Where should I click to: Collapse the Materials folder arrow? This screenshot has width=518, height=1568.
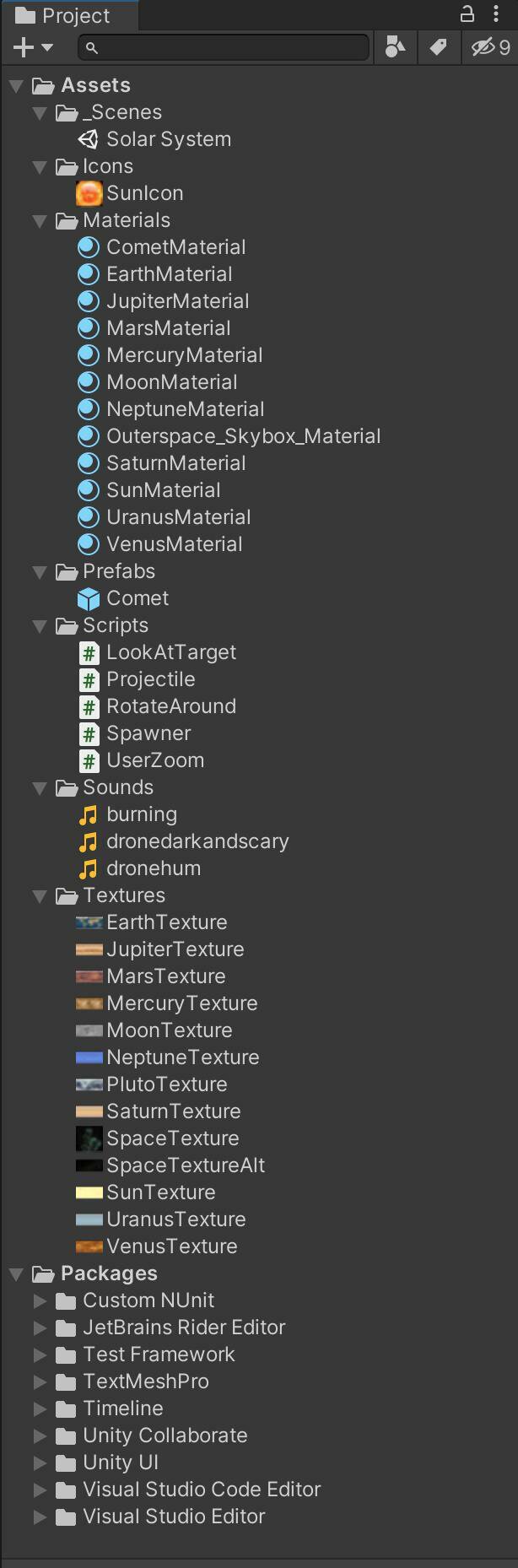coord(40,221)
